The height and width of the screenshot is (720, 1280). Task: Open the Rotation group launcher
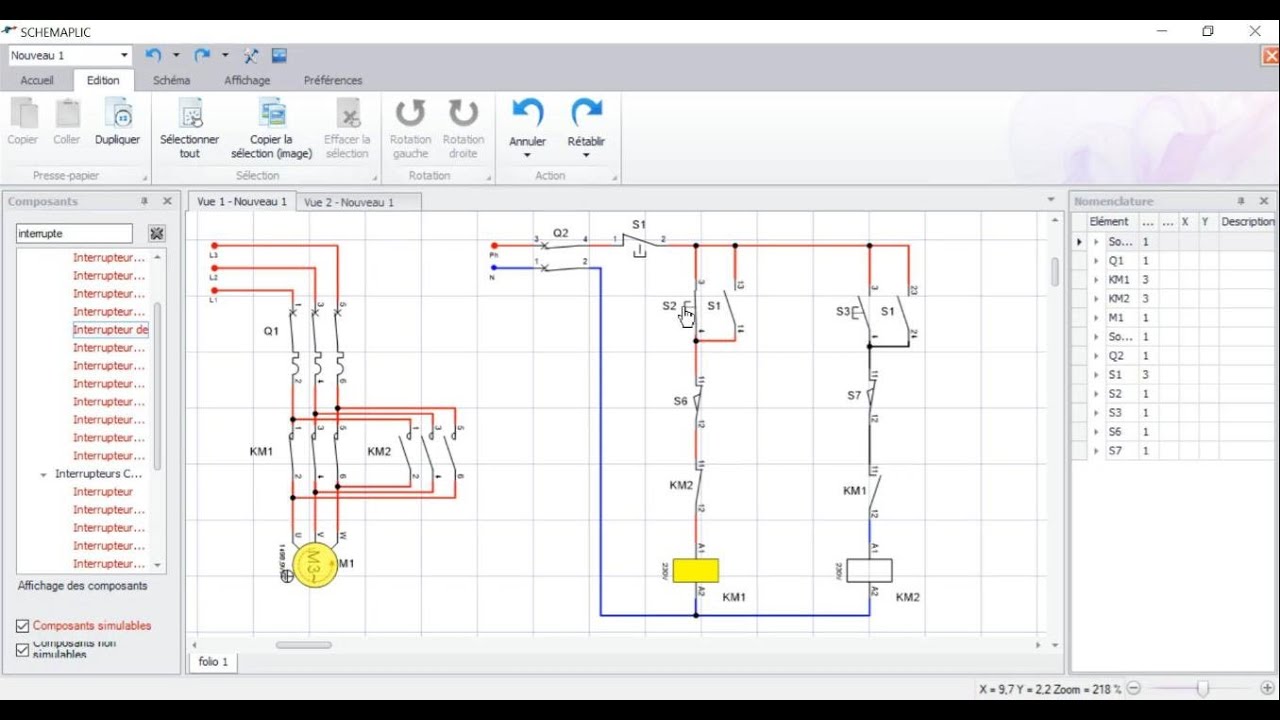(x=489, y=178)
